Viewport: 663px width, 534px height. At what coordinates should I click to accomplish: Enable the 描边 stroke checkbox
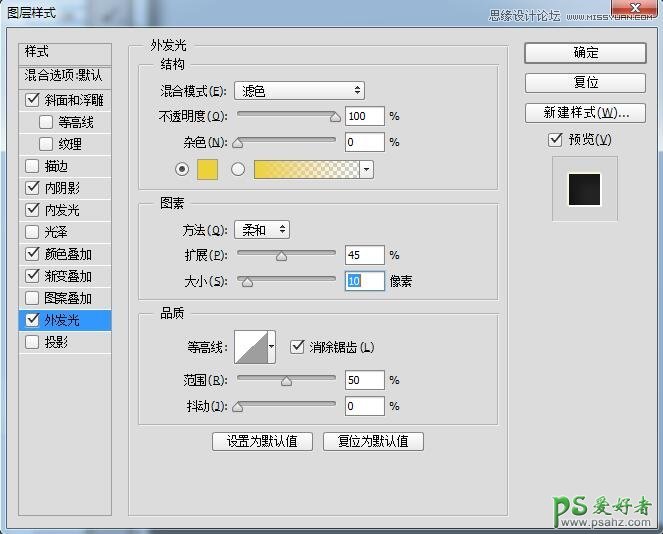[33, 166]
